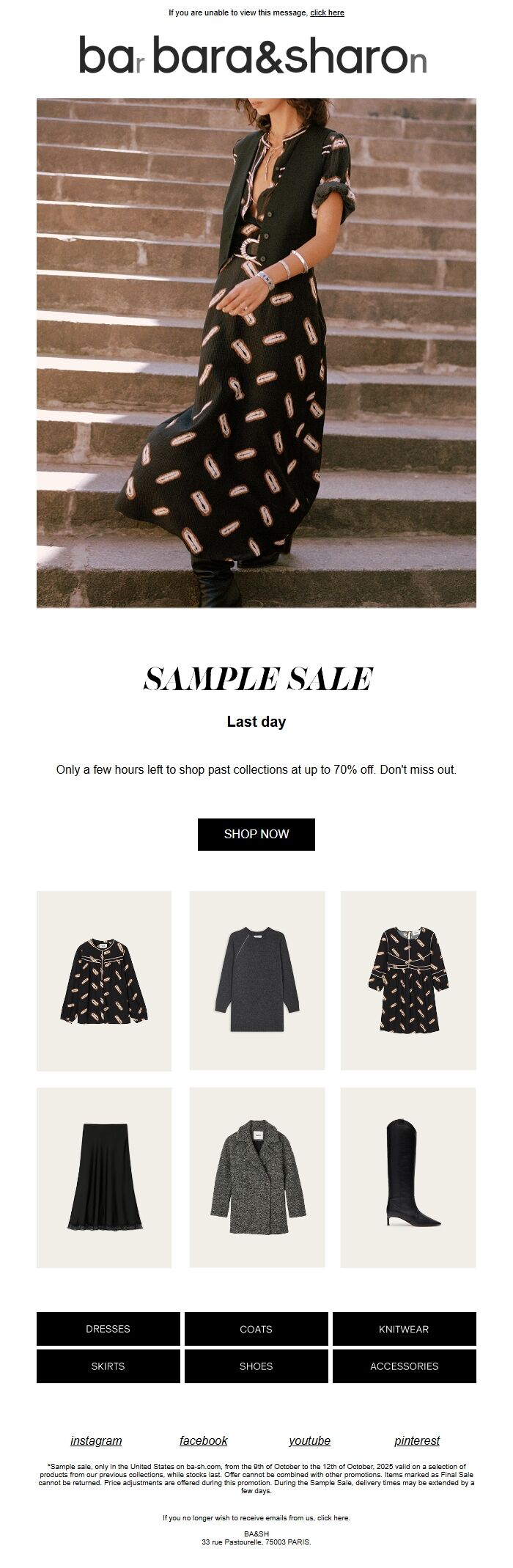Open the facebook link
This screenshot has height=1568, width=513.
pos(204,1440)
